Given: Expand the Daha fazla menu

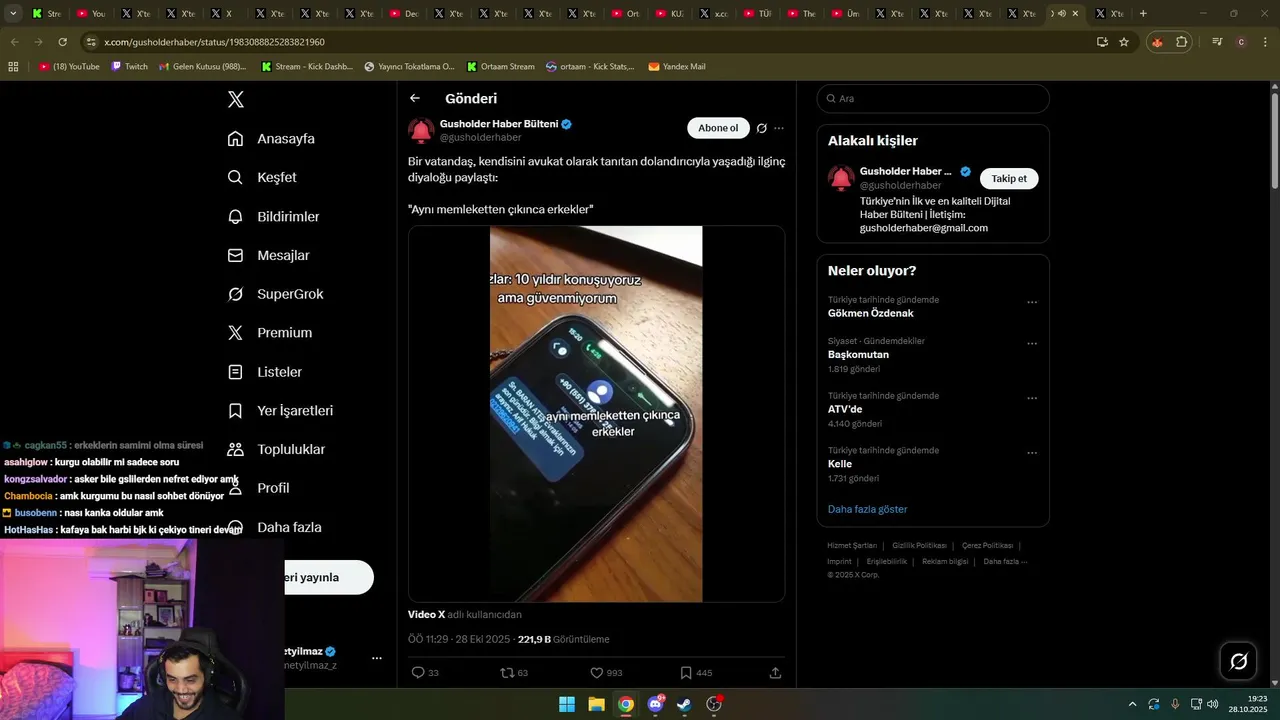Looking at the screenshot, I should tap(274, 527).
